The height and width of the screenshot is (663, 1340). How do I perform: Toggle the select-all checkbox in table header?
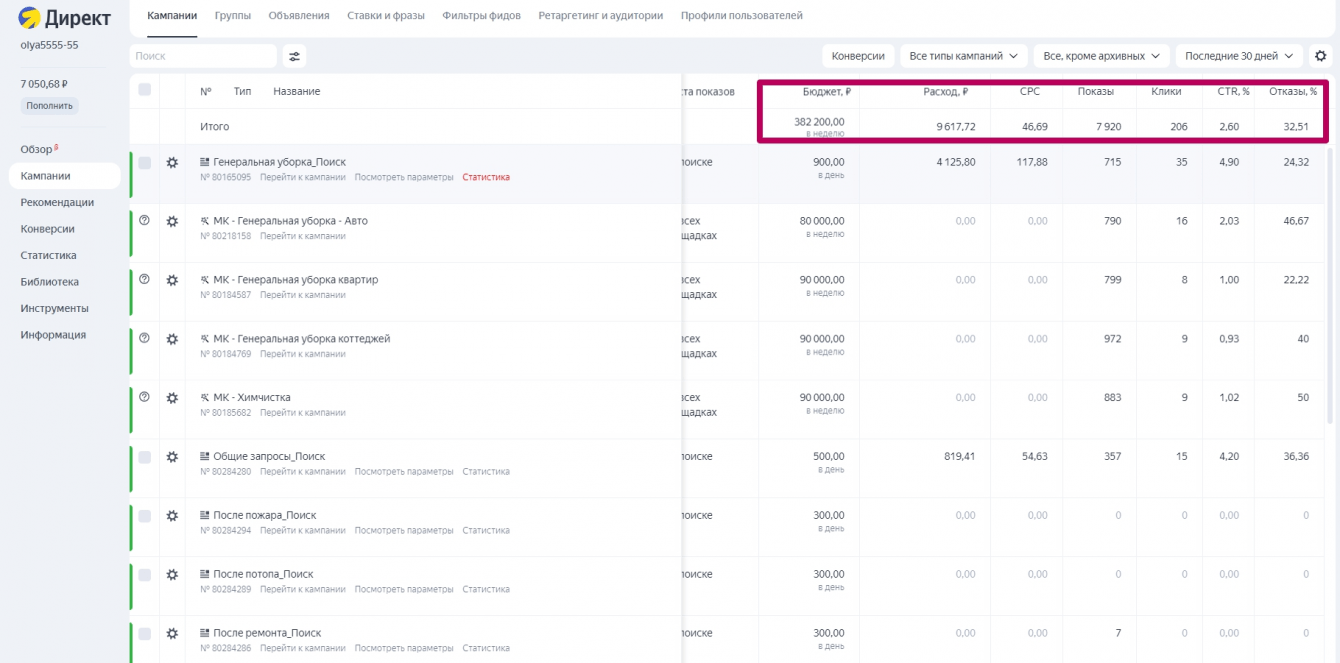point(145,90)
